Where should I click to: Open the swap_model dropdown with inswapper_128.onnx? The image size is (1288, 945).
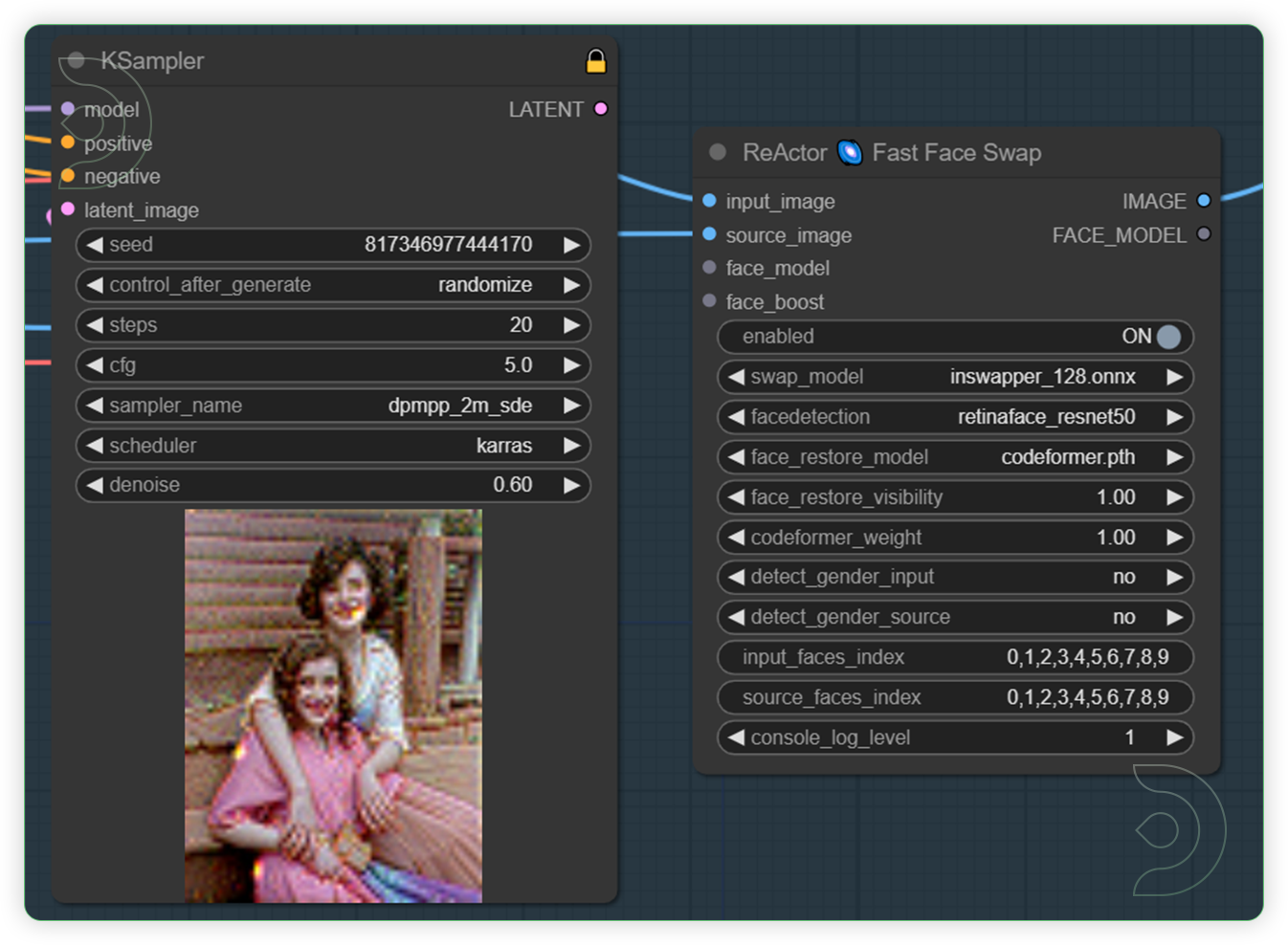pyautogui.click(x=955, y=377)
